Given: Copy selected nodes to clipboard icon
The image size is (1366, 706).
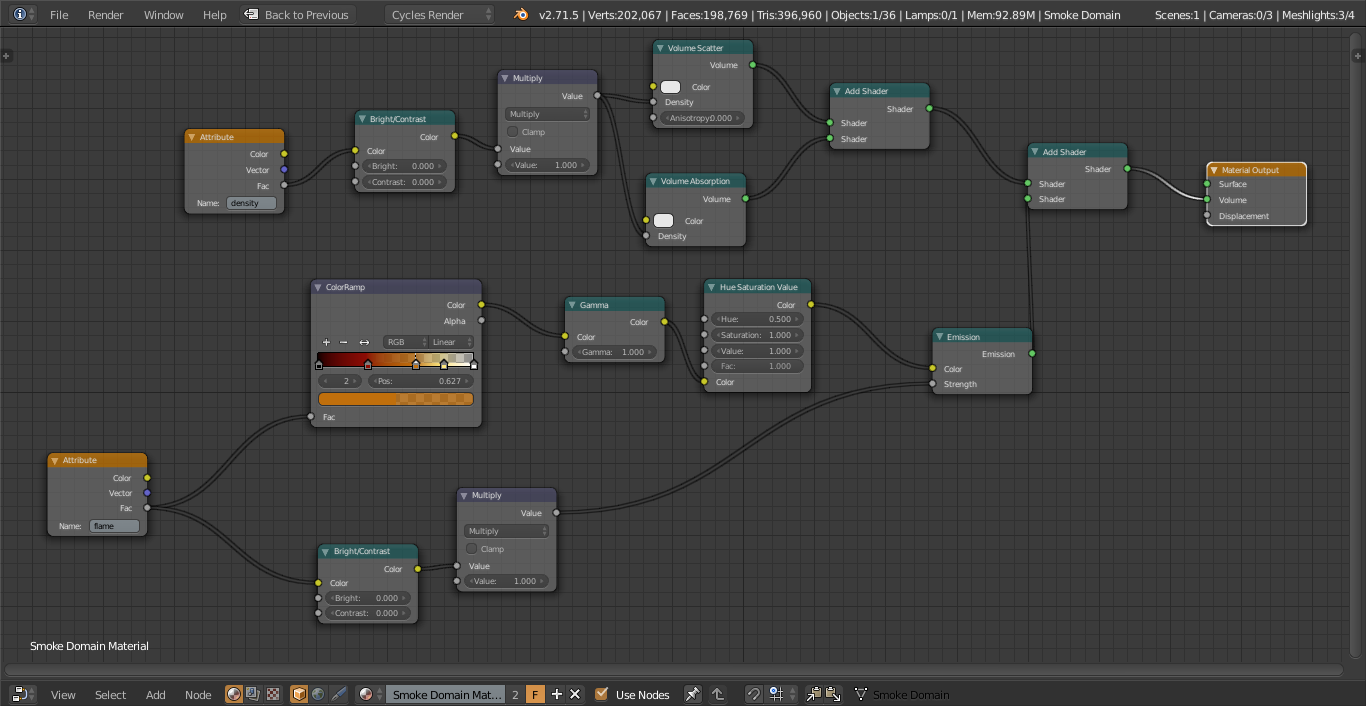Looking at the screenshot, I should tap(814, 694).
